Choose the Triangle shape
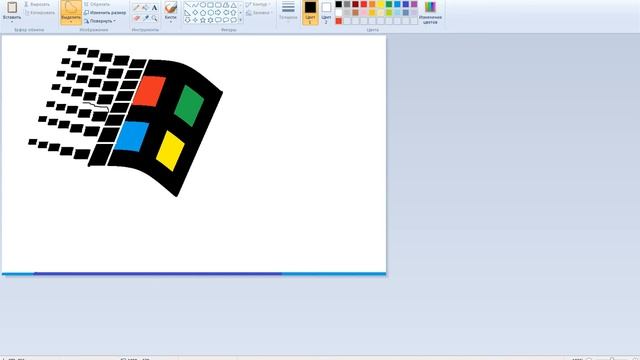Viewport: 640px width, 360px height. tap(233, 4)
